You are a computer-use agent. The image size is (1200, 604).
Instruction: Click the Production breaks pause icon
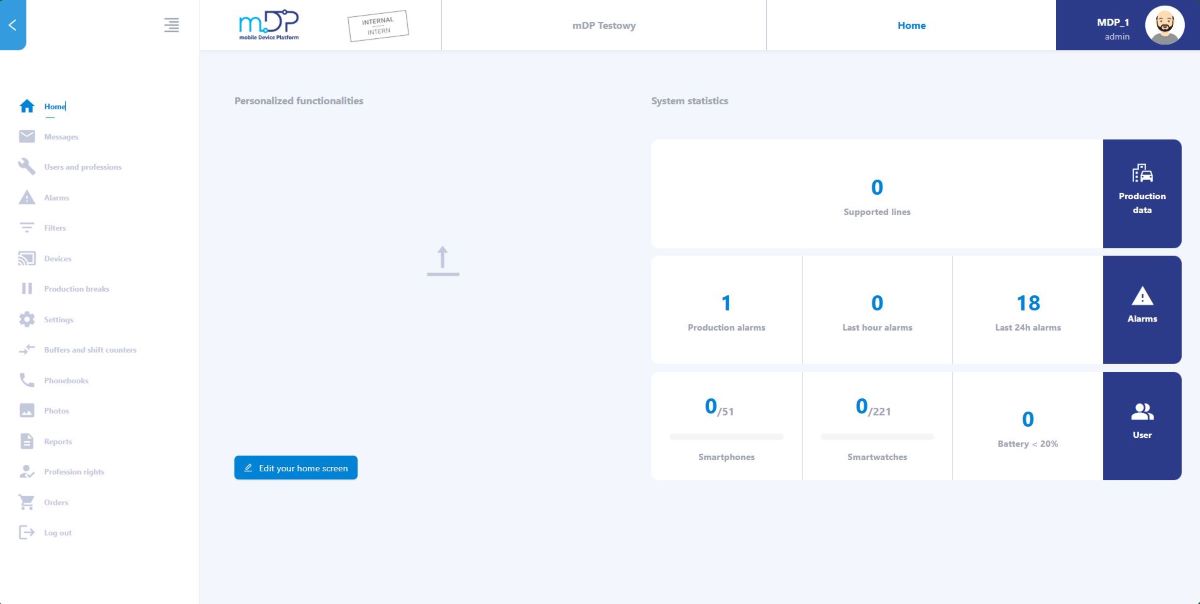tap(27, 289)
